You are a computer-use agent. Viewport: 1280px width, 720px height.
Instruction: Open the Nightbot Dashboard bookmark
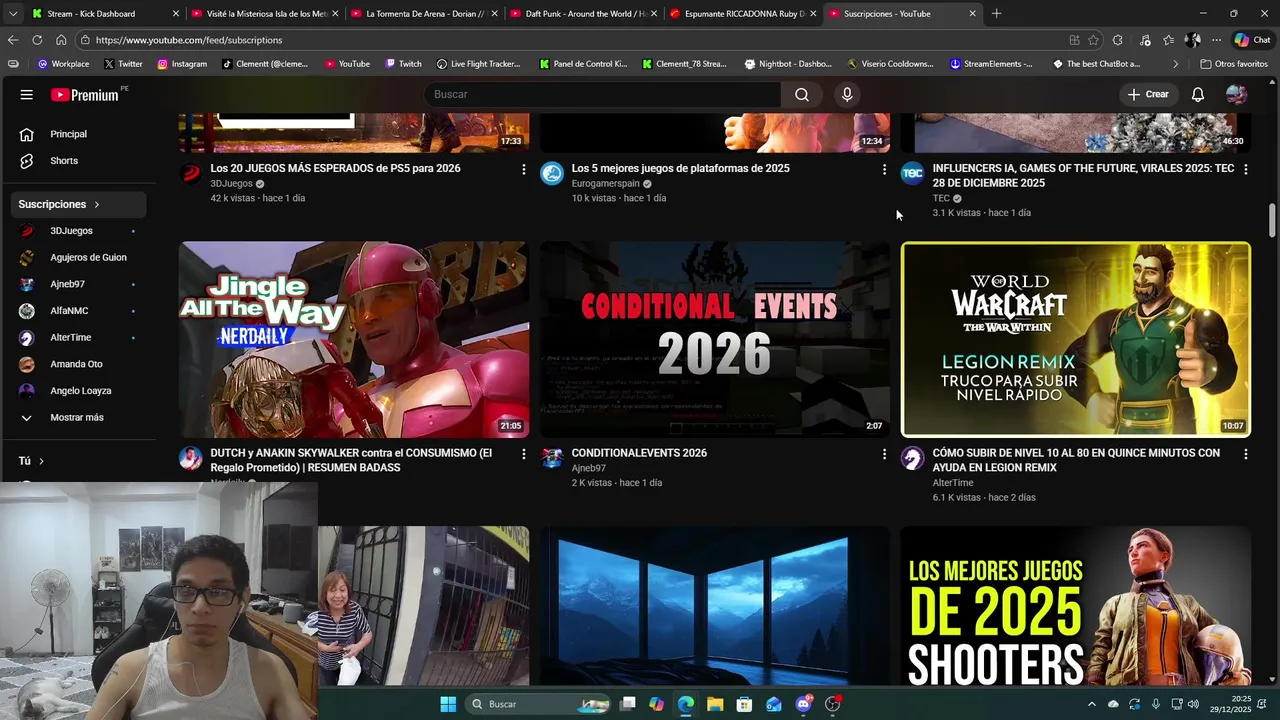pos(788,64)
